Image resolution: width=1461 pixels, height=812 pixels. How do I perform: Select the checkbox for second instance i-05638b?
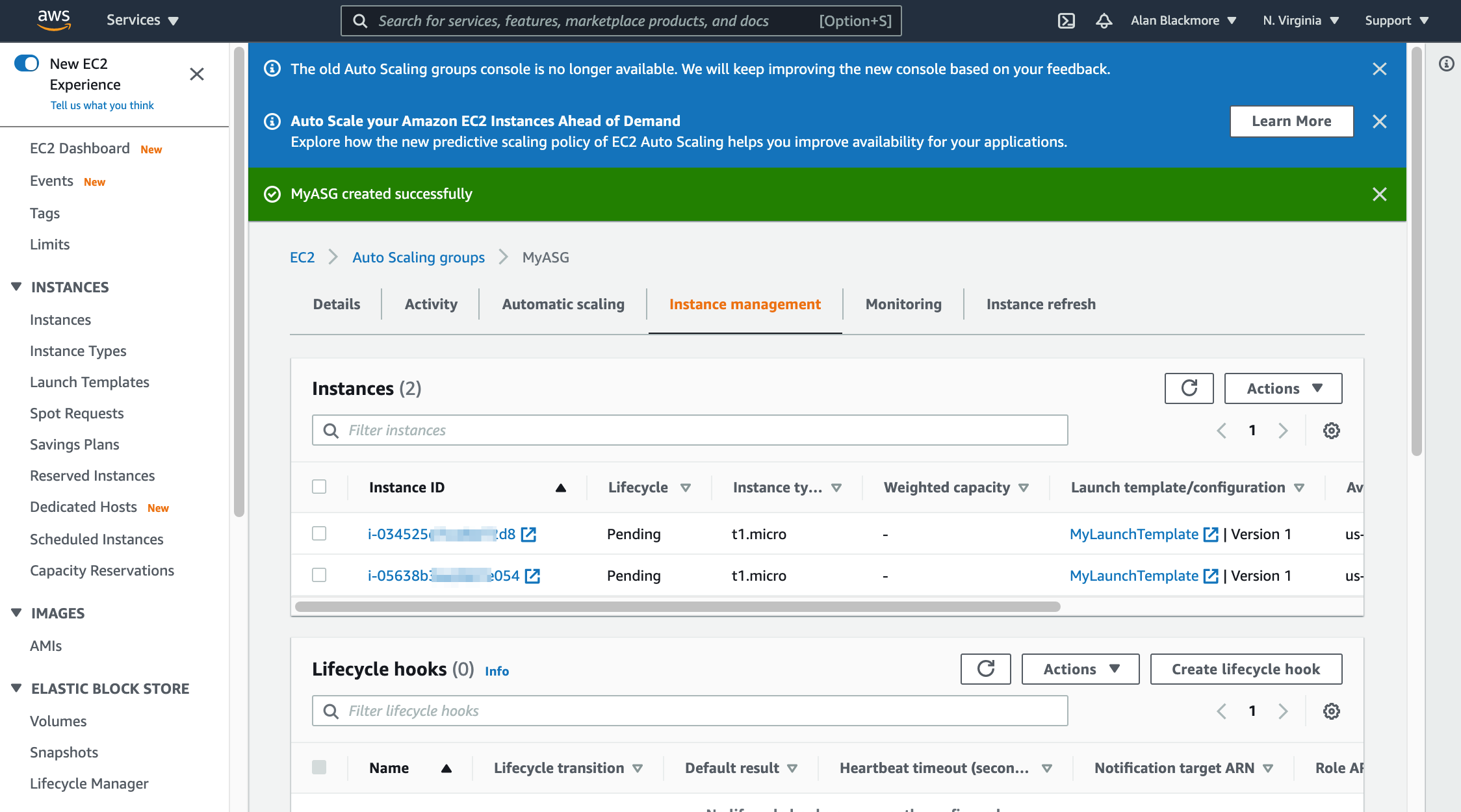[320, 575]
